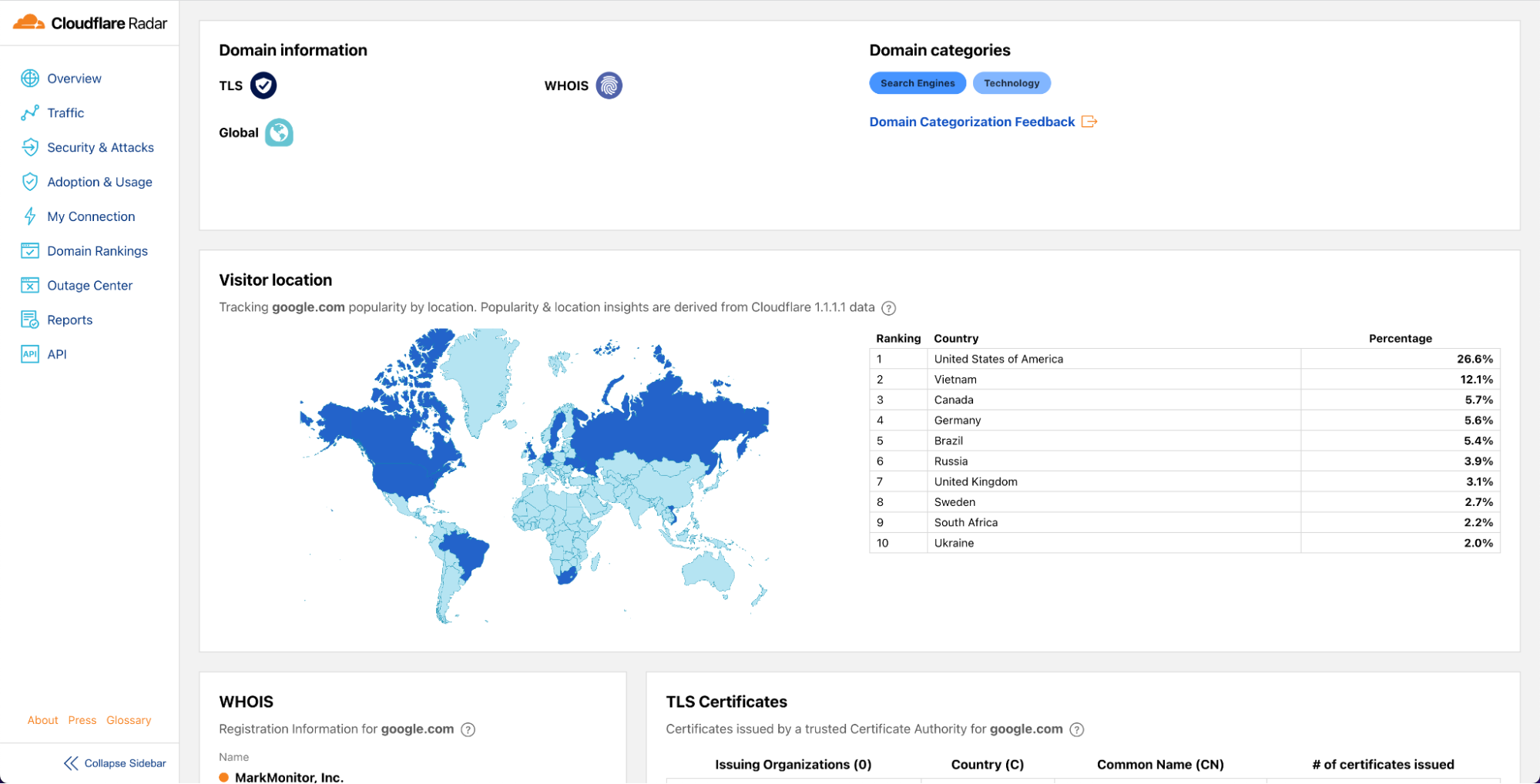Open the API menu label
This screenshot has height=784, width=1540.
pos(57,354)
